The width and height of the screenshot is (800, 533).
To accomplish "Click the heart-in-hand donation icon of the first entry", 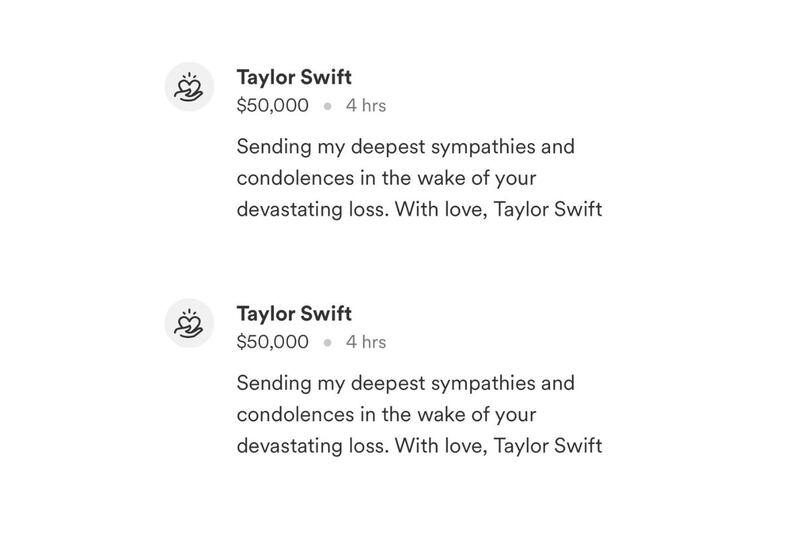I will (189, 87).
